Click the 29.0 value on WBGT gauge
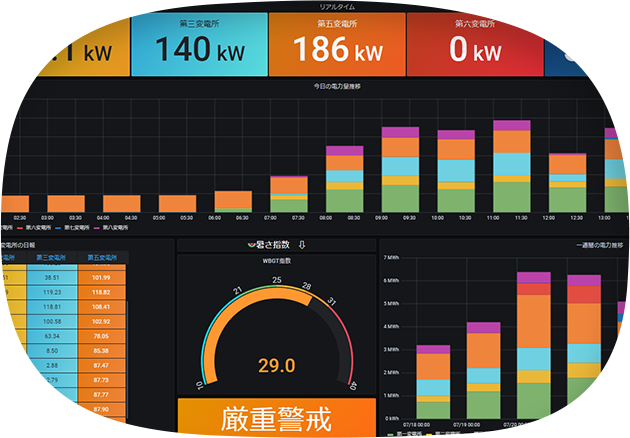The image size is (630, 438). [276, 367]
